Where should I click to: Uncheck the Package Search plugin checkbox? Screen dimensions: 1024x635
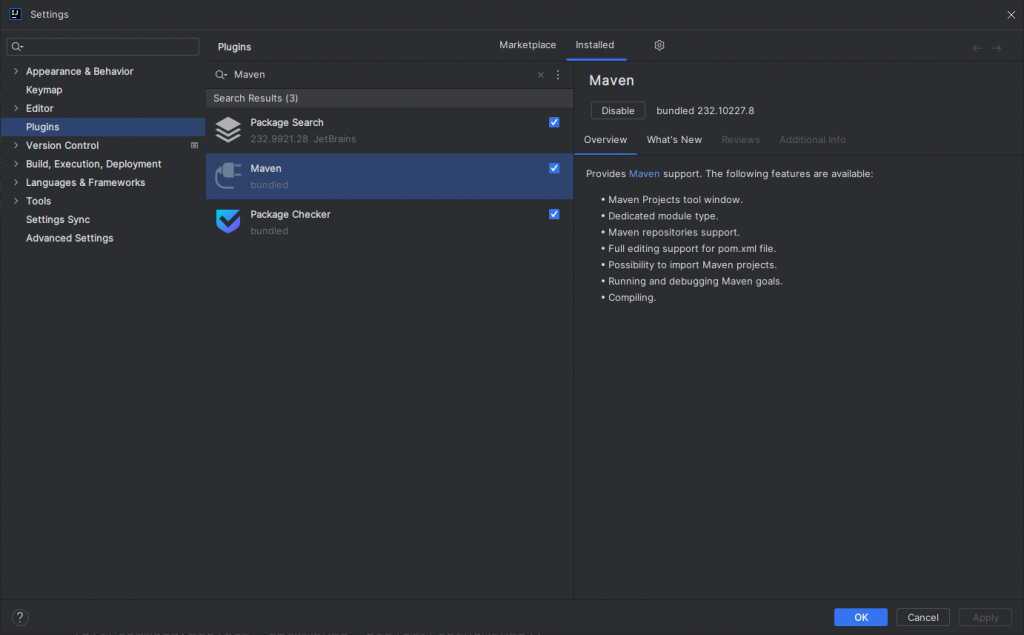pyautogui.click(x=554, y=122)
